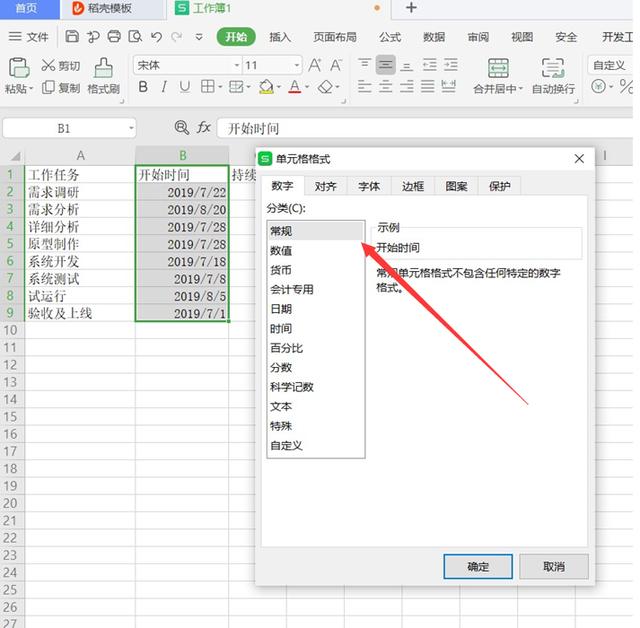Open the font size dropdown 11

pyautogui.click(x=297, y=65)
